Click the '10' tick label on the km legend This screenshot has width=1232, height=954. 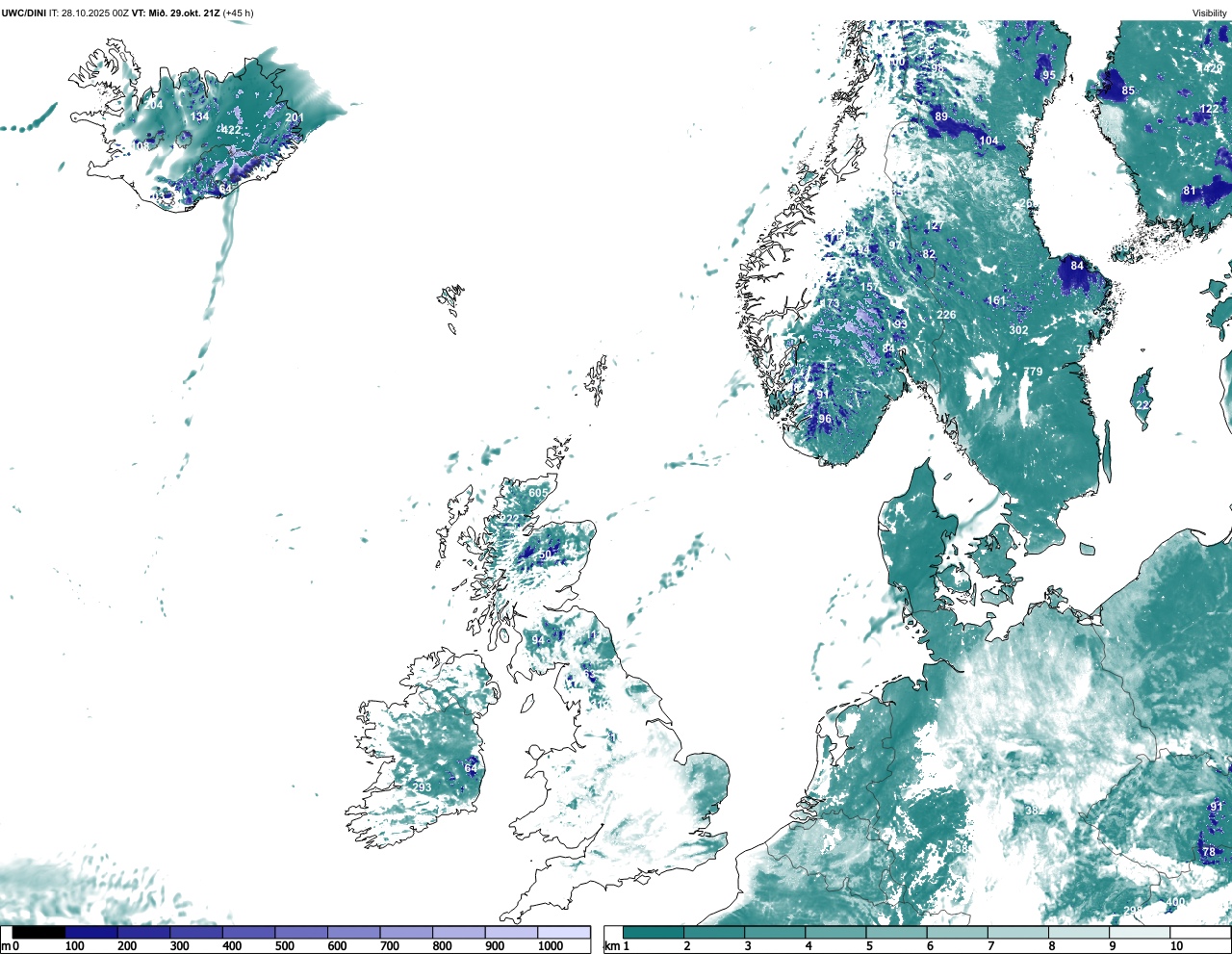click(1176, 946)
